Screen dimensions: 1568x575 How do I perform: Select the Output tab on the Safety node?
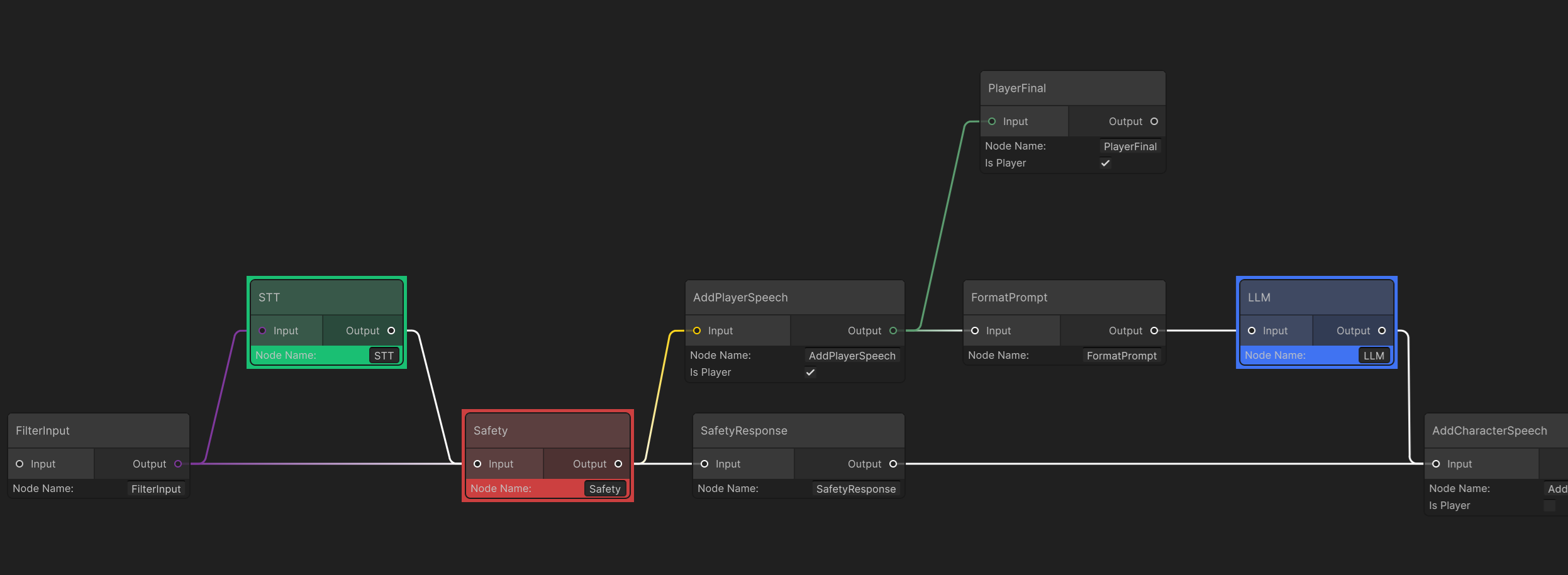588,464
